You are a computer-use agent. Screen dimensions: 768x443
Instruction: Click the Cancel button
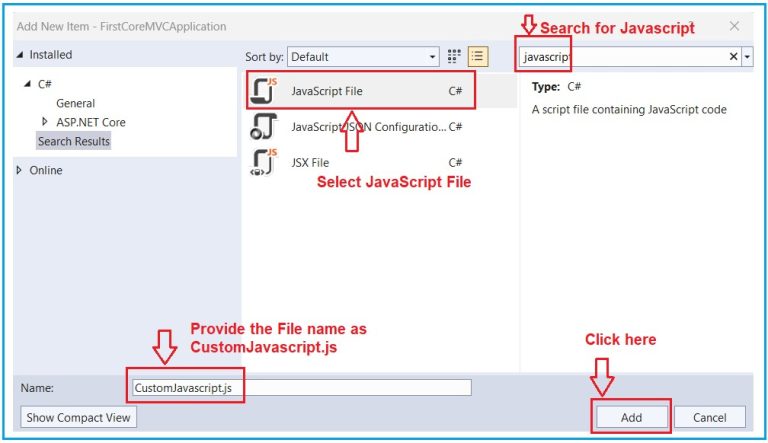coord(709,417)
